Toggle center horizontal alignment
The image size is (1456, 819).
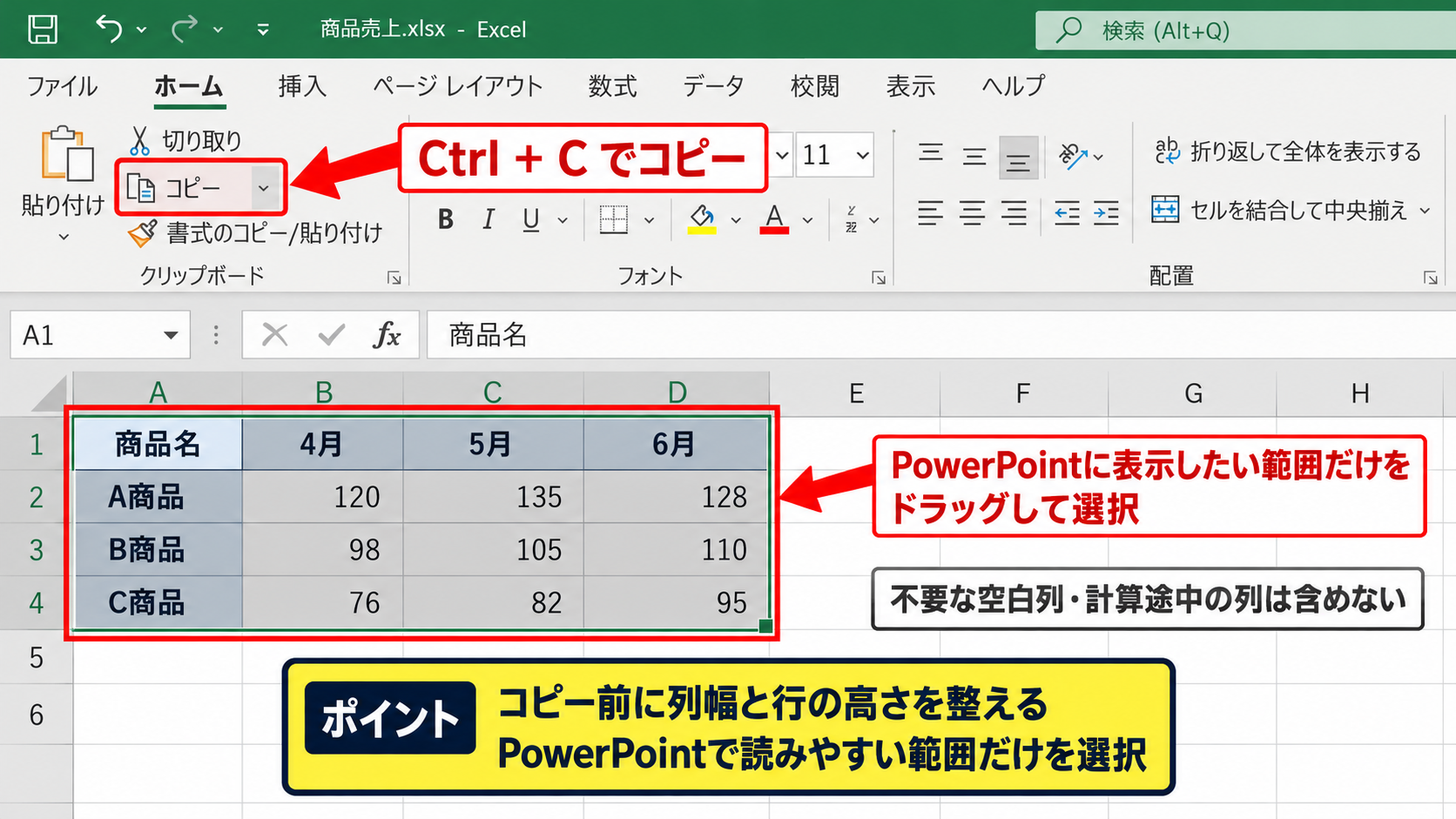[x=972, y=212]
